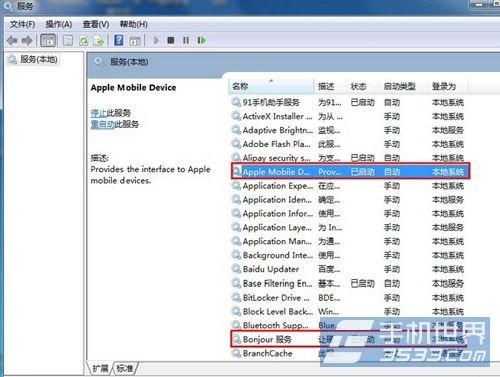Open the 帮助(H) menu

tap(133, 24)
